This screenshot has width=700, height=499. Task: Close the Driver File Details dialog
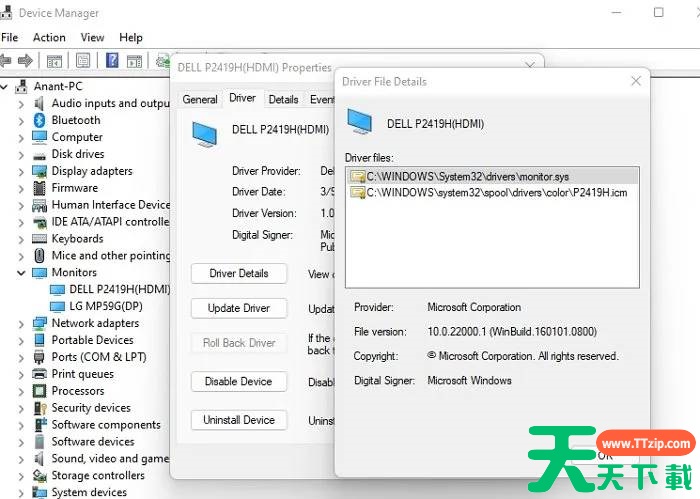tap(636, 81)
